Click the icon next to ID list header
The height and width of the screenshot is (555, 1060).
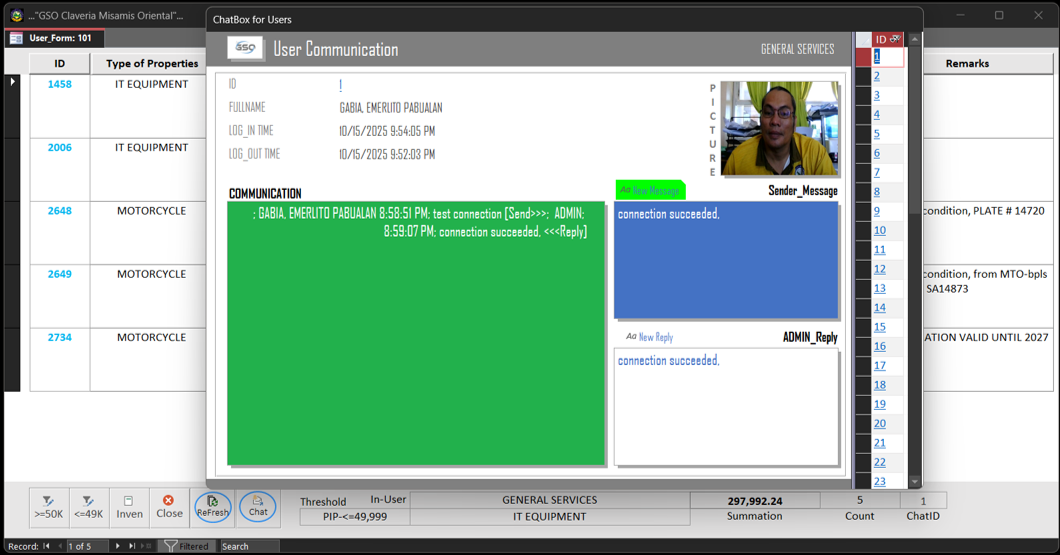point(895,39)
